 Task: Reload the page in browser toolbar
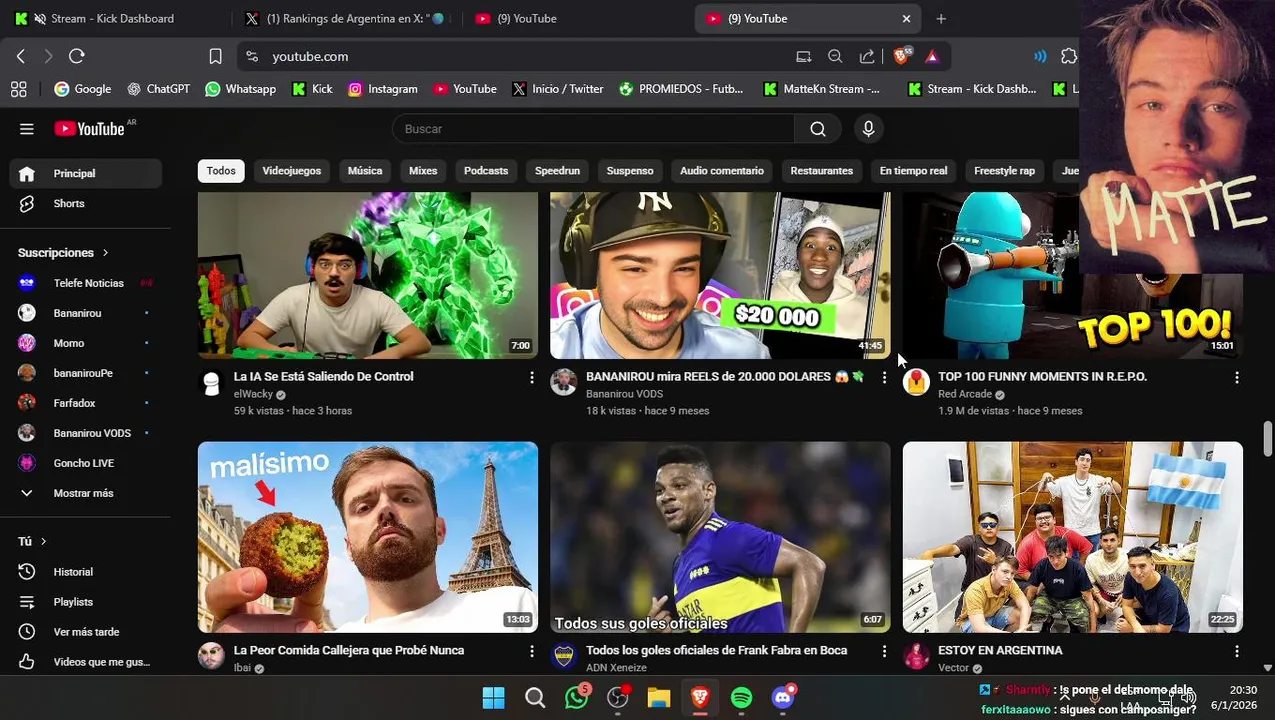click(x=77, y=56)
